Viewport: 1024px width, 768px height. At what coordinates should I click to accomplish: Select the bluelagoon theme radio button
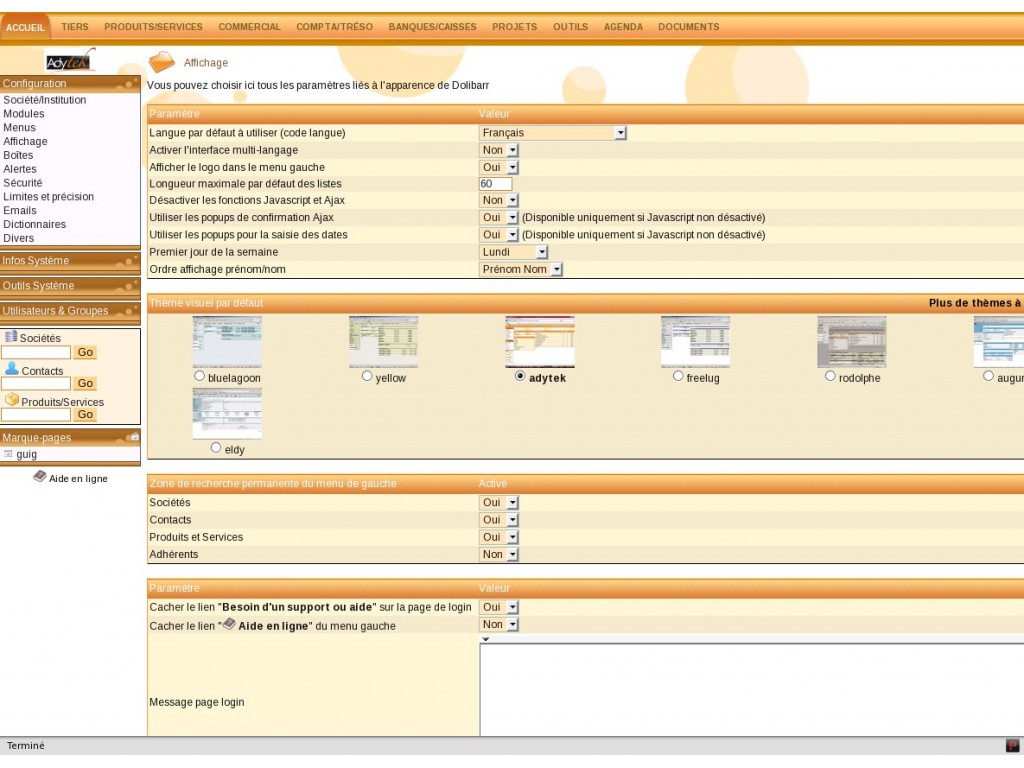200,376
